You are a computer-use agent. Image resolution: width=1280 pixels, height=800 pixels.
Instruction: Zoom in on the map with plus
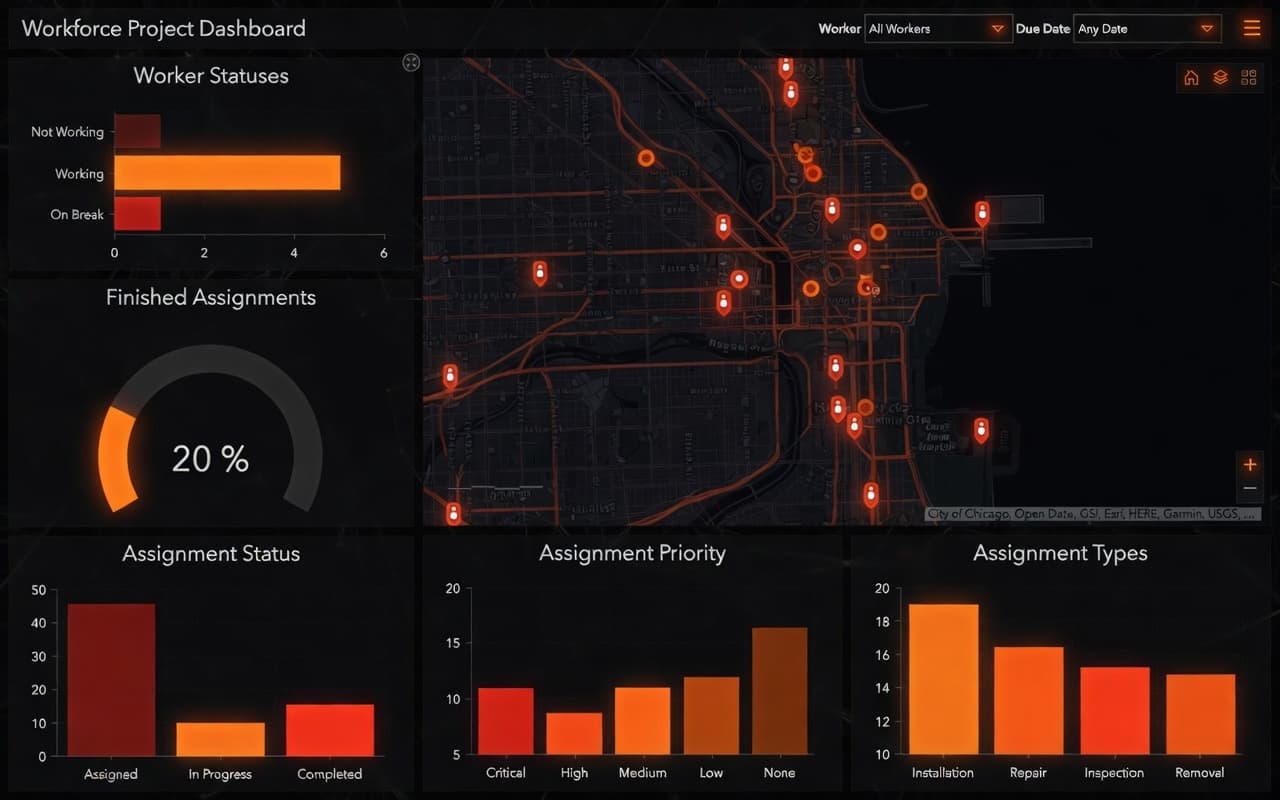click(1250, 464)
